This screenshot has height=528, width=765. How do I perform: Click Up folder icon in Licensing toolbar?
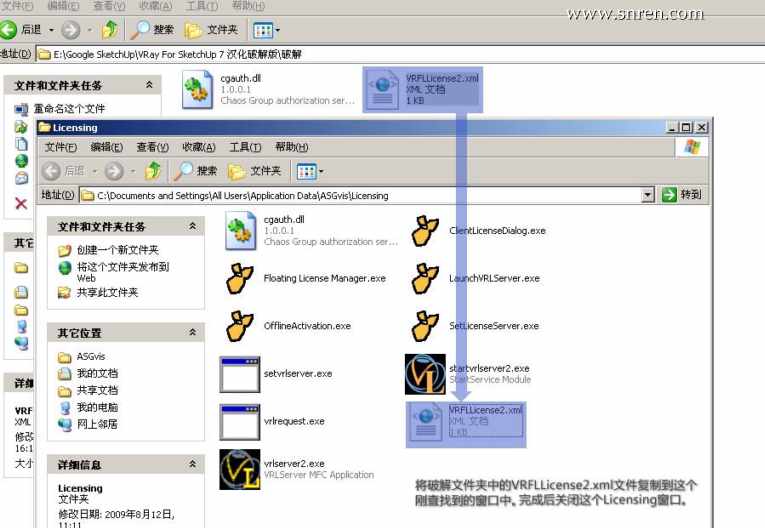(153, 171)
